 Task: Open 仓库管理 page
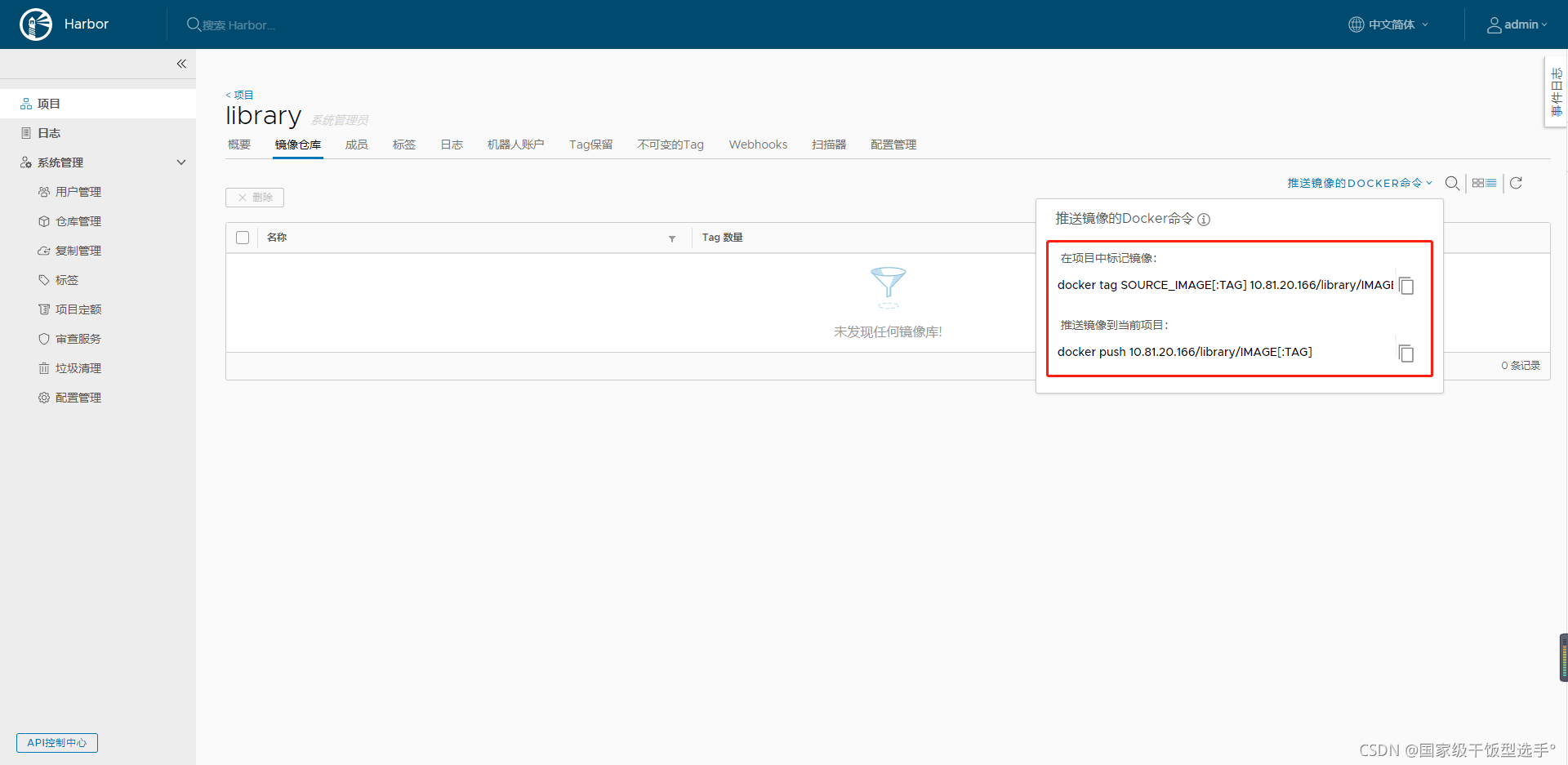point(78,221)
